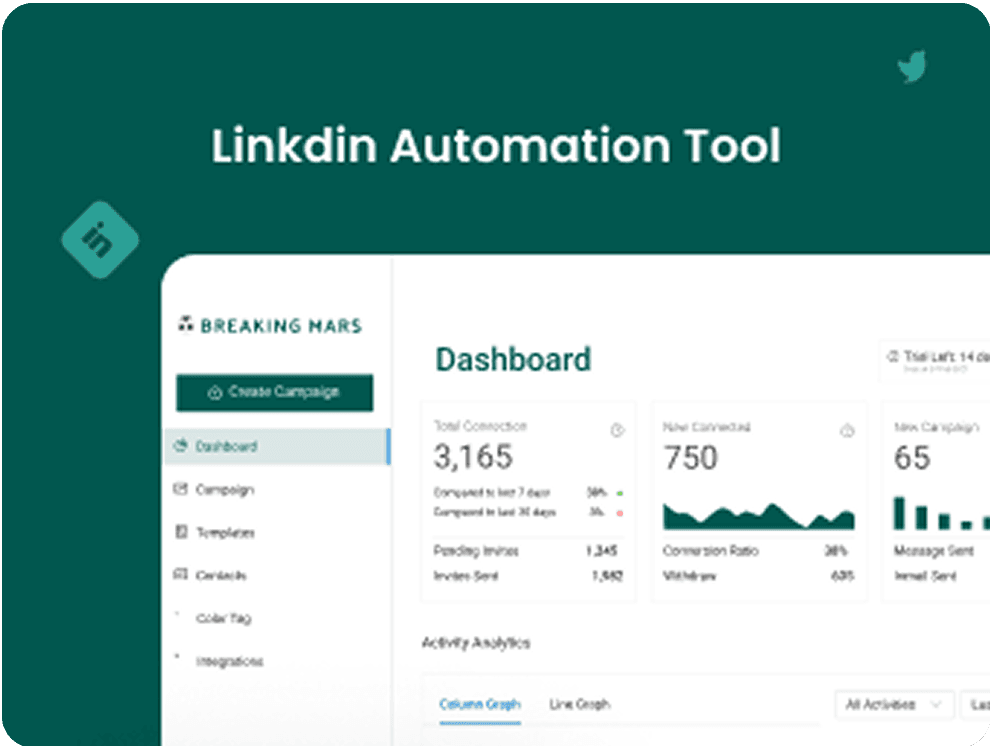Click the New Connected area chart
Screen dimensions: 990x746
coord(760,515)
